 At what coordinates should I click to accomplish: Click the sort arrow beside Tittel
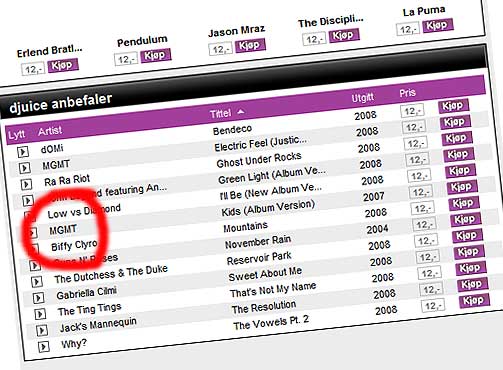(241, 112)
